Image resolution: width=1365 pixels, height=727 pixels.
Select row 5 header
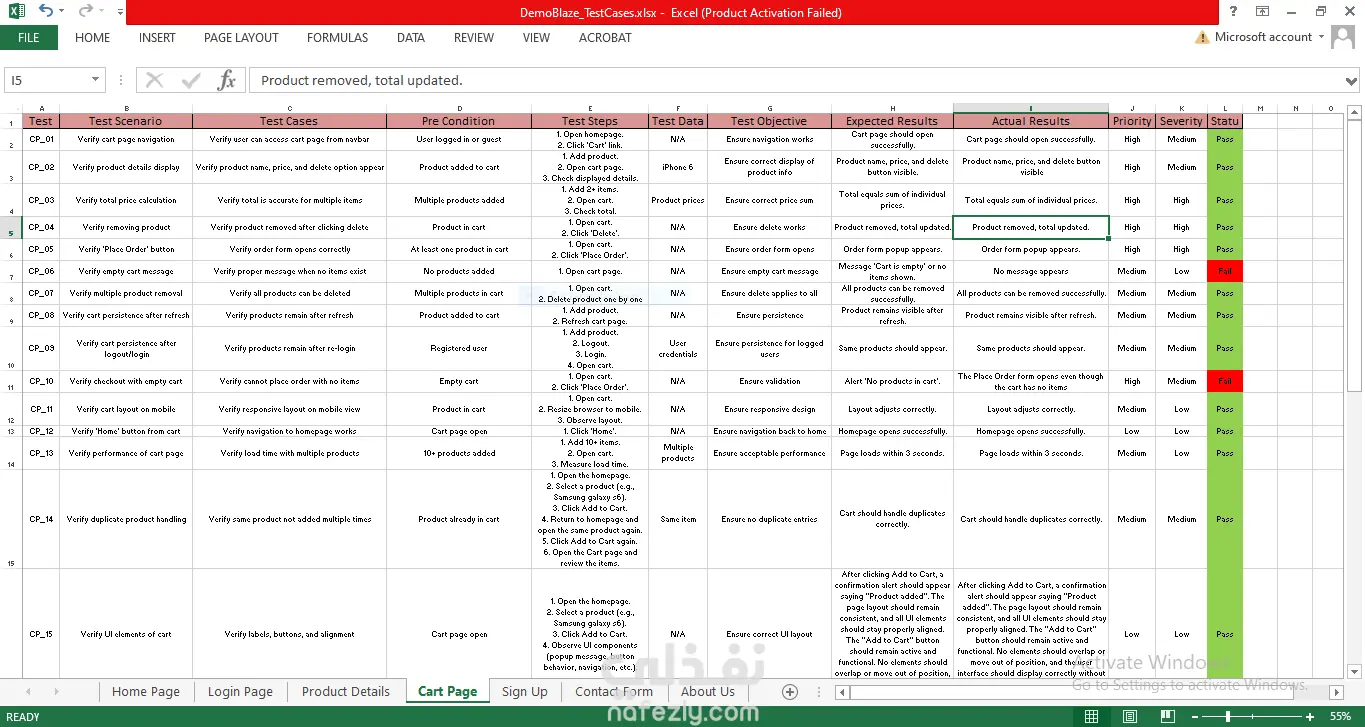[12, 227]
